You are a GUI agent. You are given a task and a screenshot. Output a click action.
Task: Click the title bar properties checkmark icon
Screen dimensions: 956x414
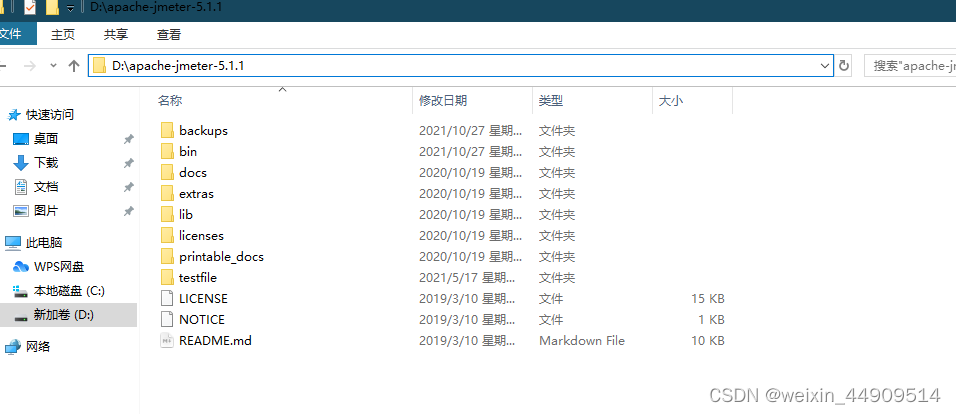click(30, 8)
